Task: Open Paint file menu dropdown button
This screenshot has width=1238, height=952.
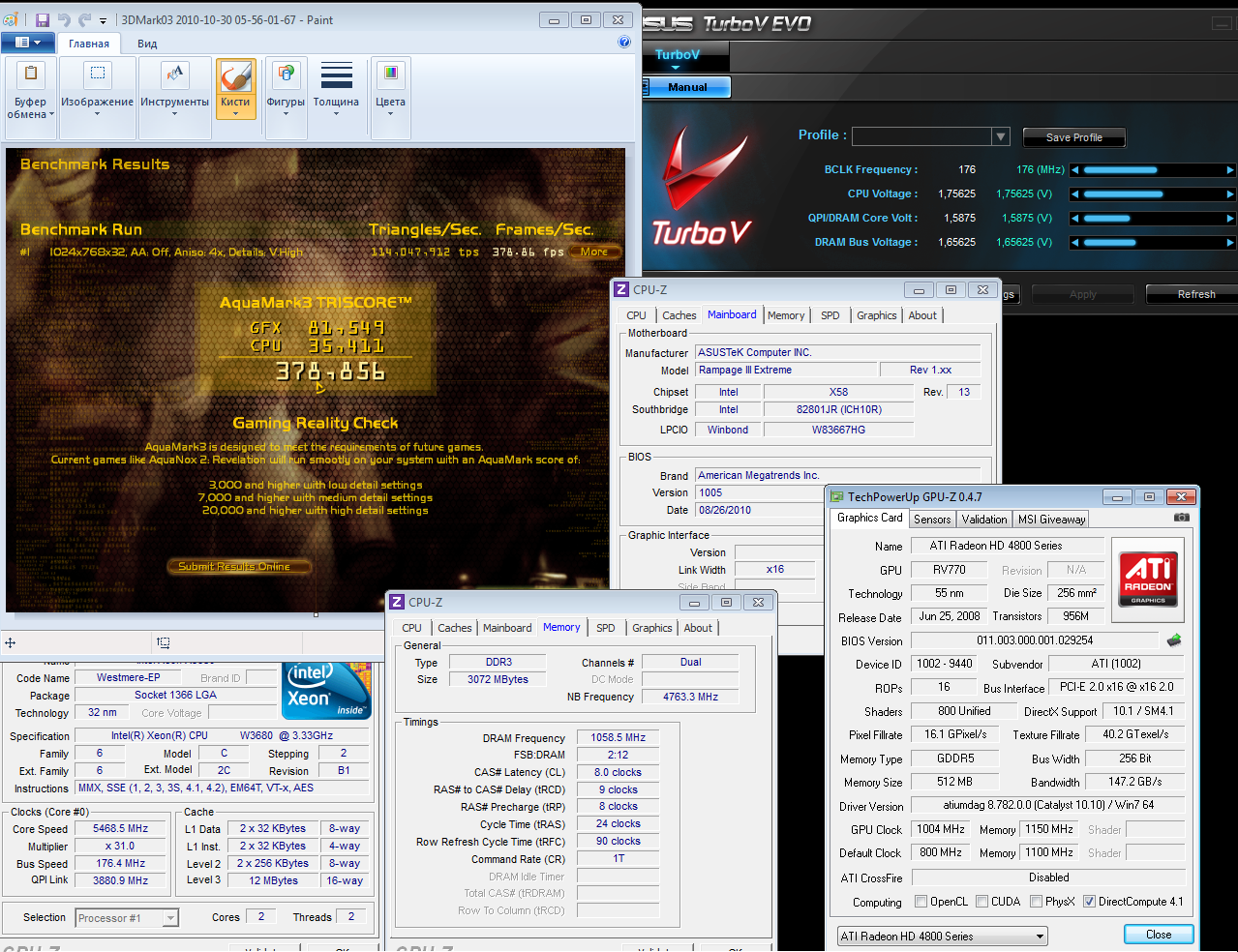Action: 28,43
